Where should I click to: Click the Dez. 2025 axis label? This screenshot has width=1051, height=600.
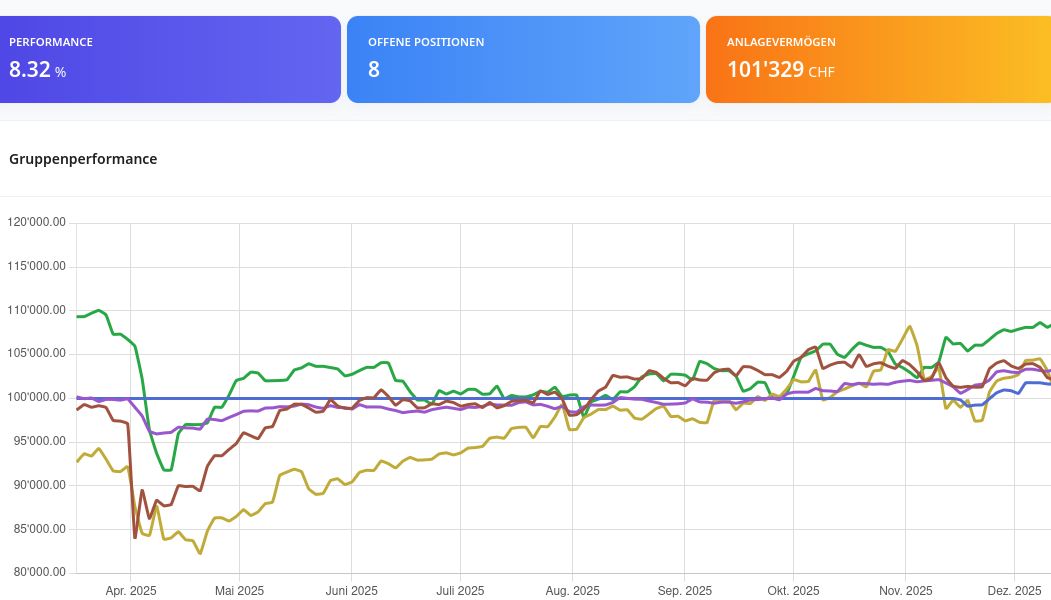[x=1014, y=591]
